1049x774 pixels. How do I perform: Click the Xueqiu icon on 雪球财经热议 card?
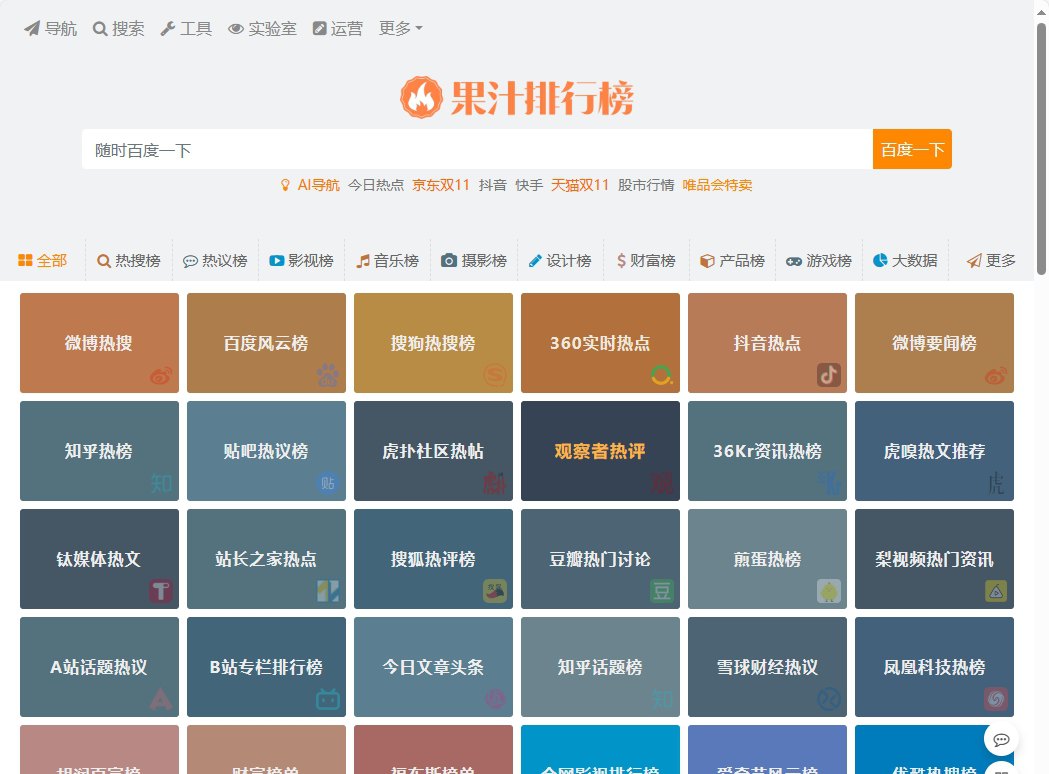coord(829,697)
